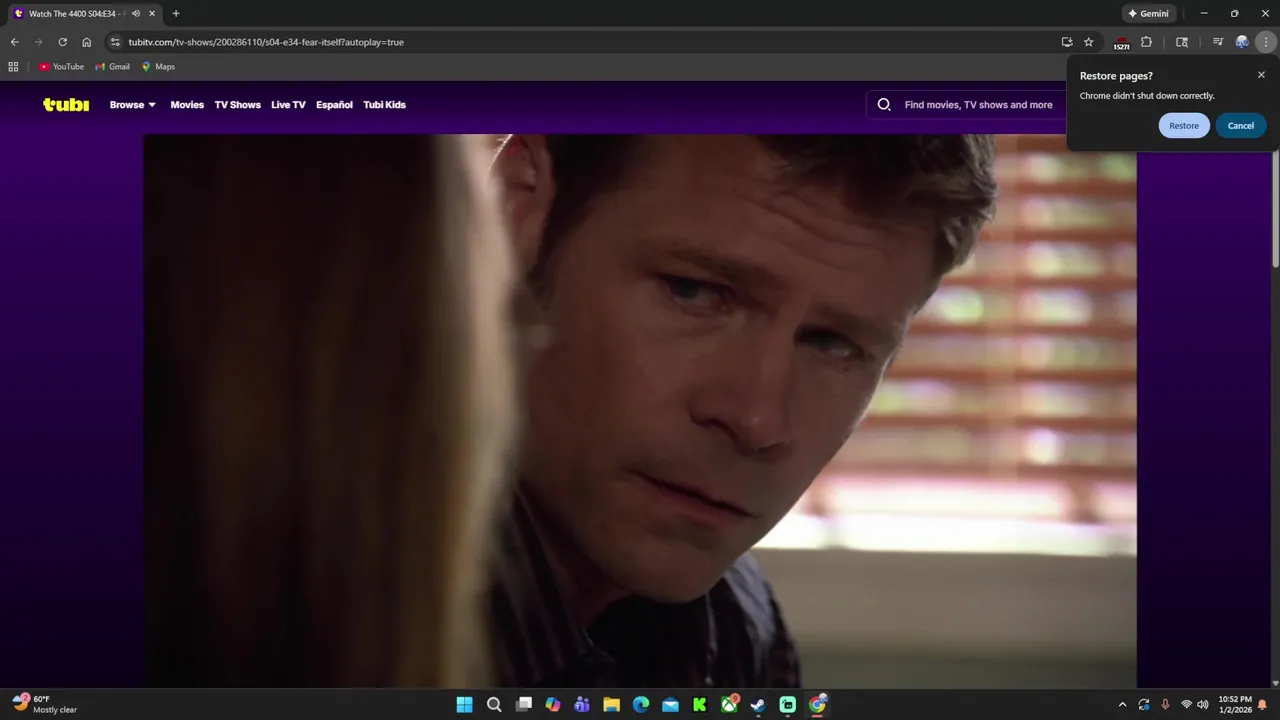This screenshot has height=720, width=1280.
Task: Mute the tab via its audio icon
Action: pos(136,14)
